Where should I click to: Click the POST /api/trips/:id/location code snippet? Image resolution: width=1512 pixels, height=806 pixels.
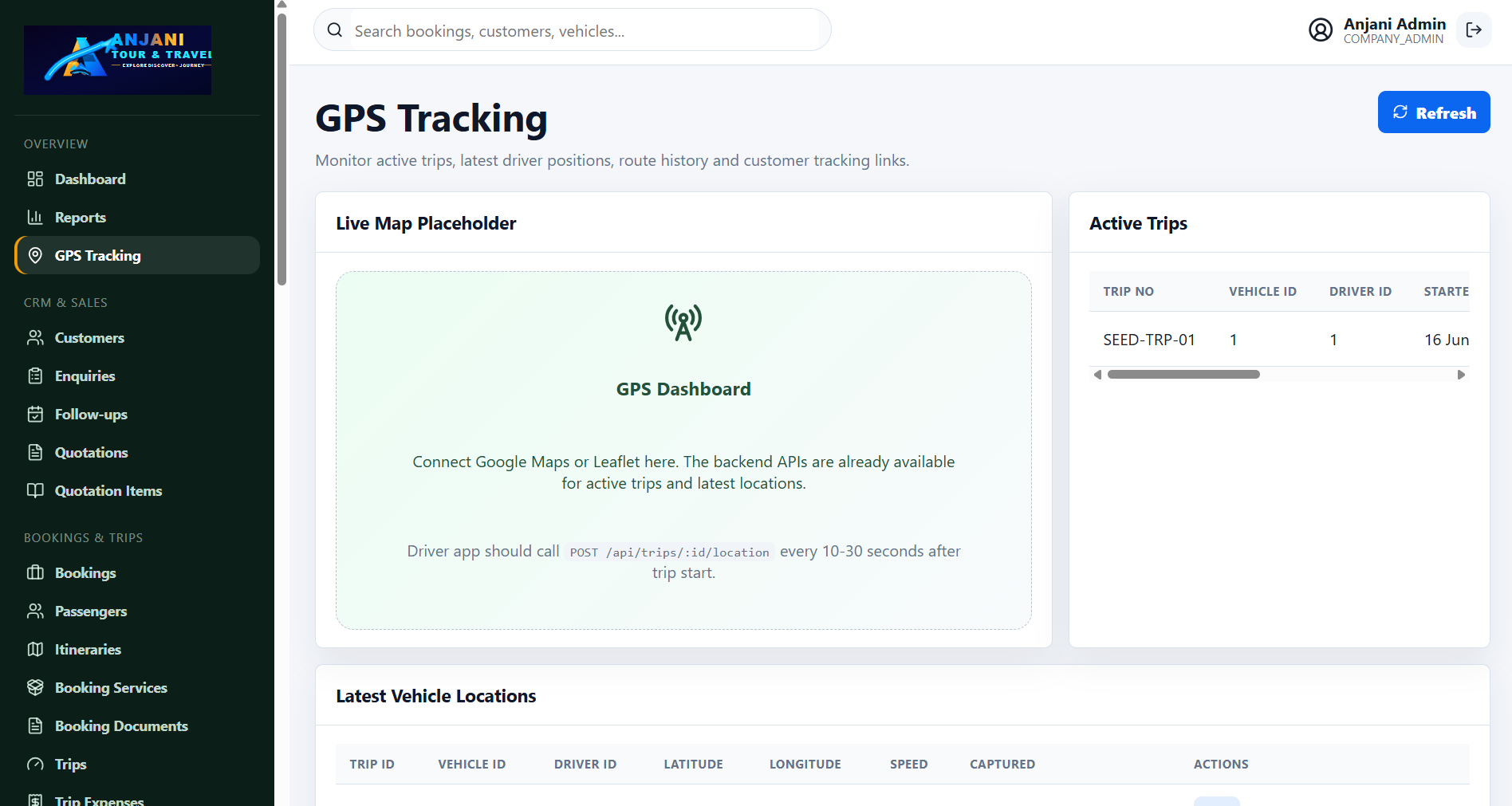pos(669,552)
